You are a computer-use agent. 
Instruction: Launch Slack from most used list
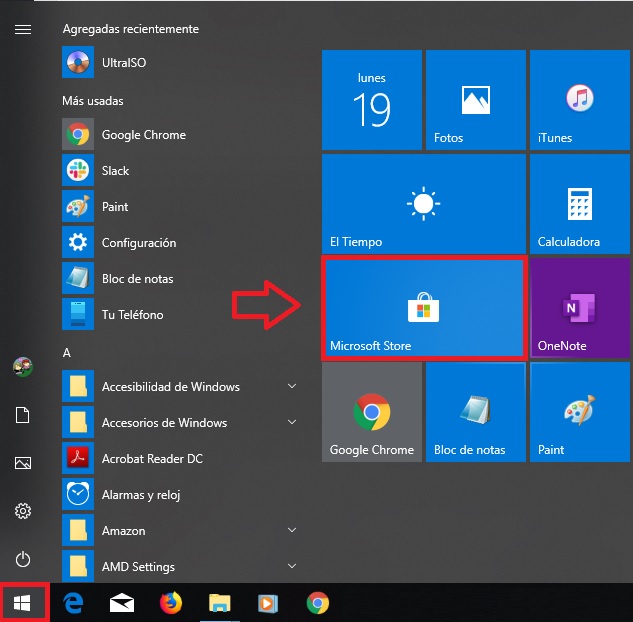pyautogui.click(x=115, y=171)
